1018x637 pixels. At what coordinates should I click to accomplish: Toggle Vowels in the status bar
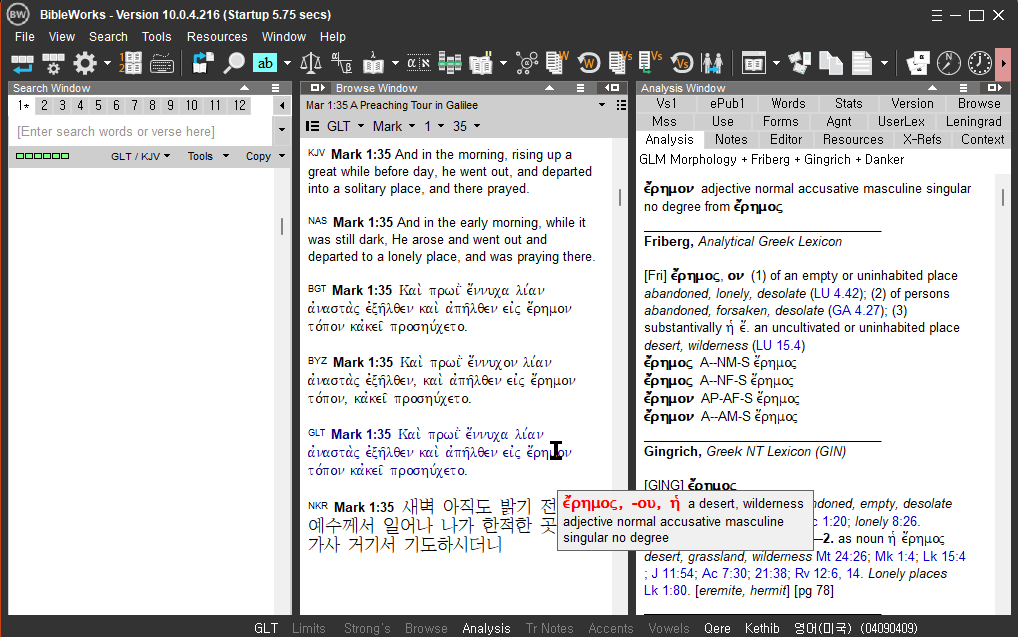click(669, 628)
